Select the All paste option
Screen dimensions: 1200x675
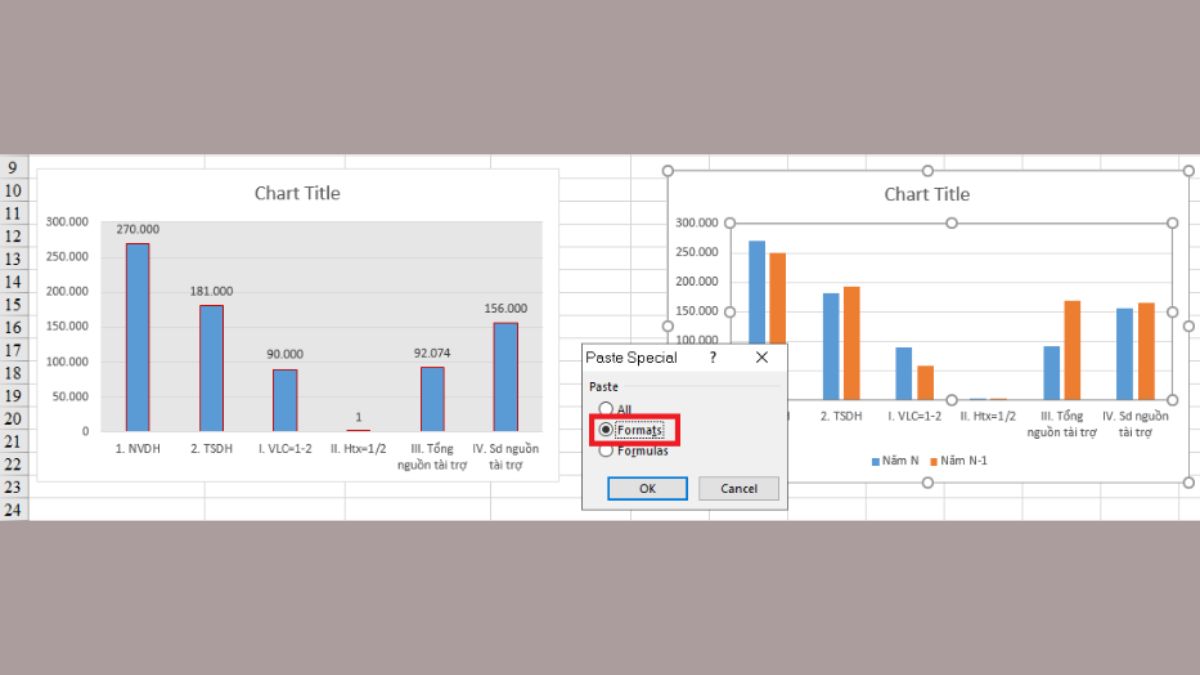[606, 408]
